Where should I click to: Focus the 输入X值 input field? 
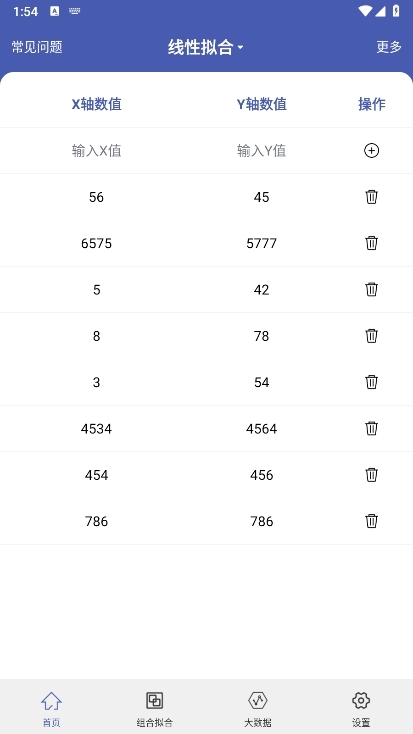[96, 151]
